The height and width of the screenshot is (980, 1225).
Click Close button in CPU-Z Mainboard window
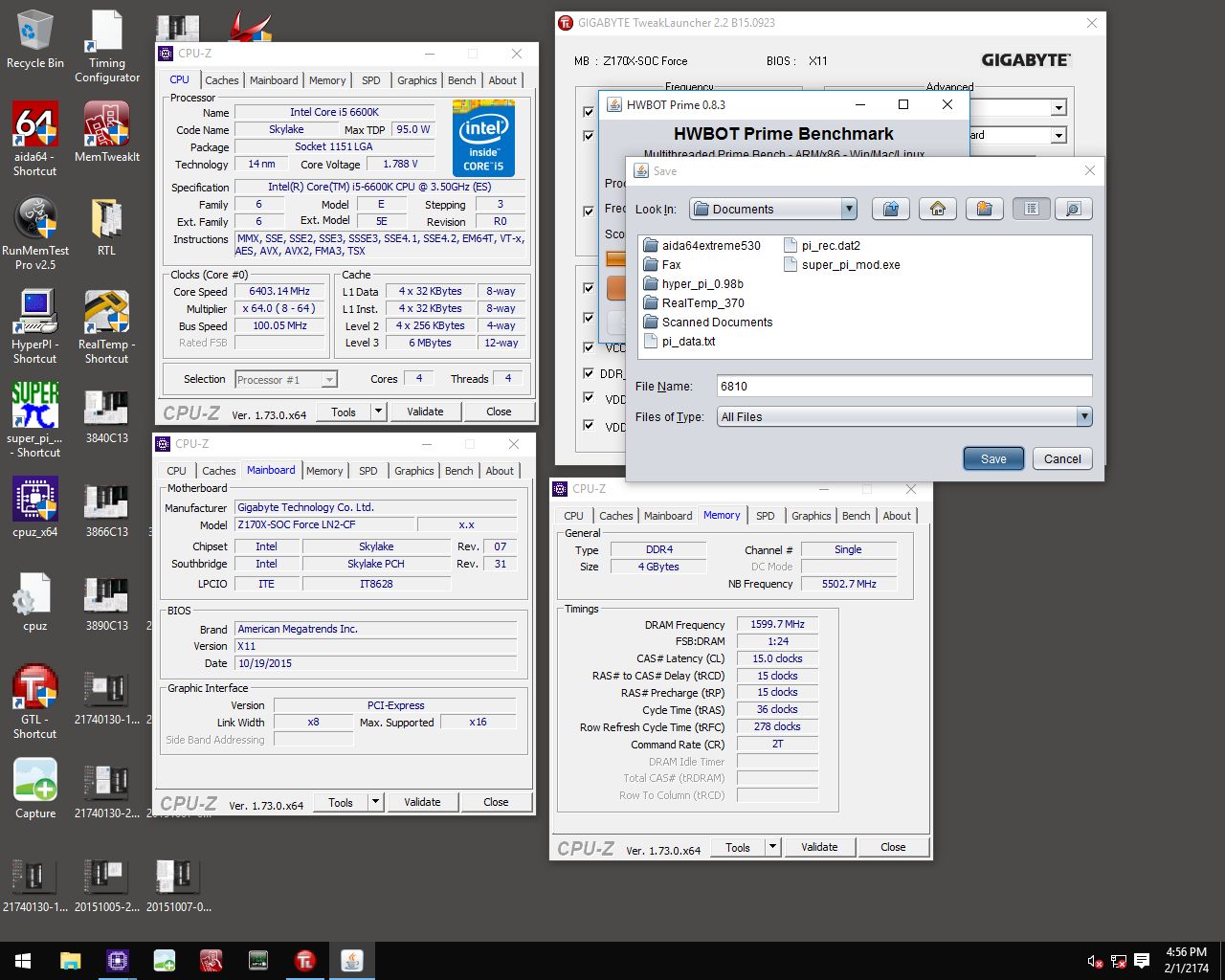[x=496, y=802]
